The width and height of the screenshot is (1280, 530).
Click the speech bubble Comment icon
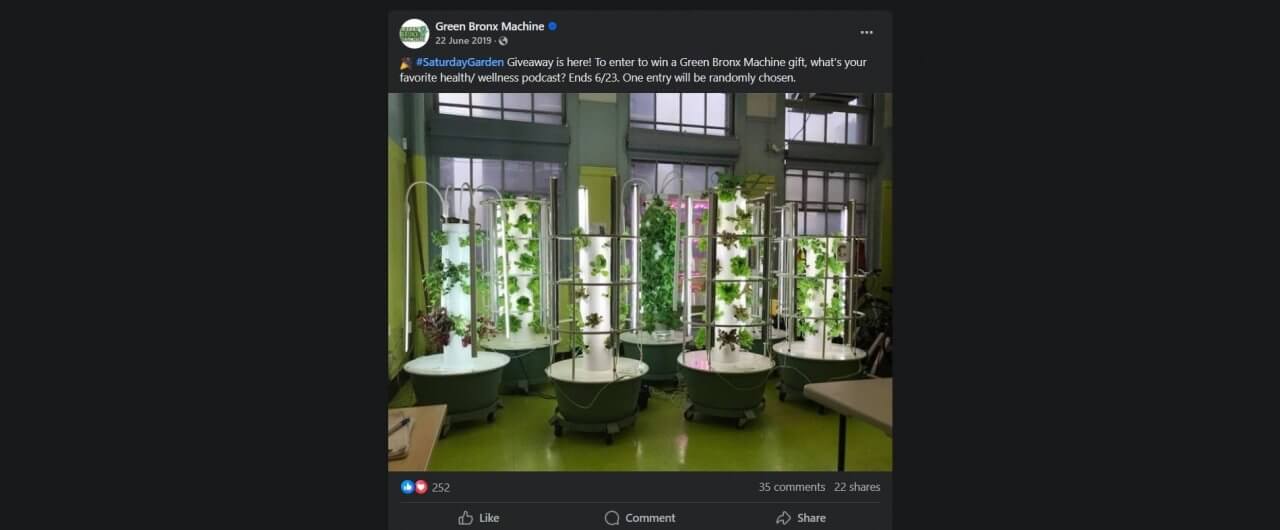[612, 518]
